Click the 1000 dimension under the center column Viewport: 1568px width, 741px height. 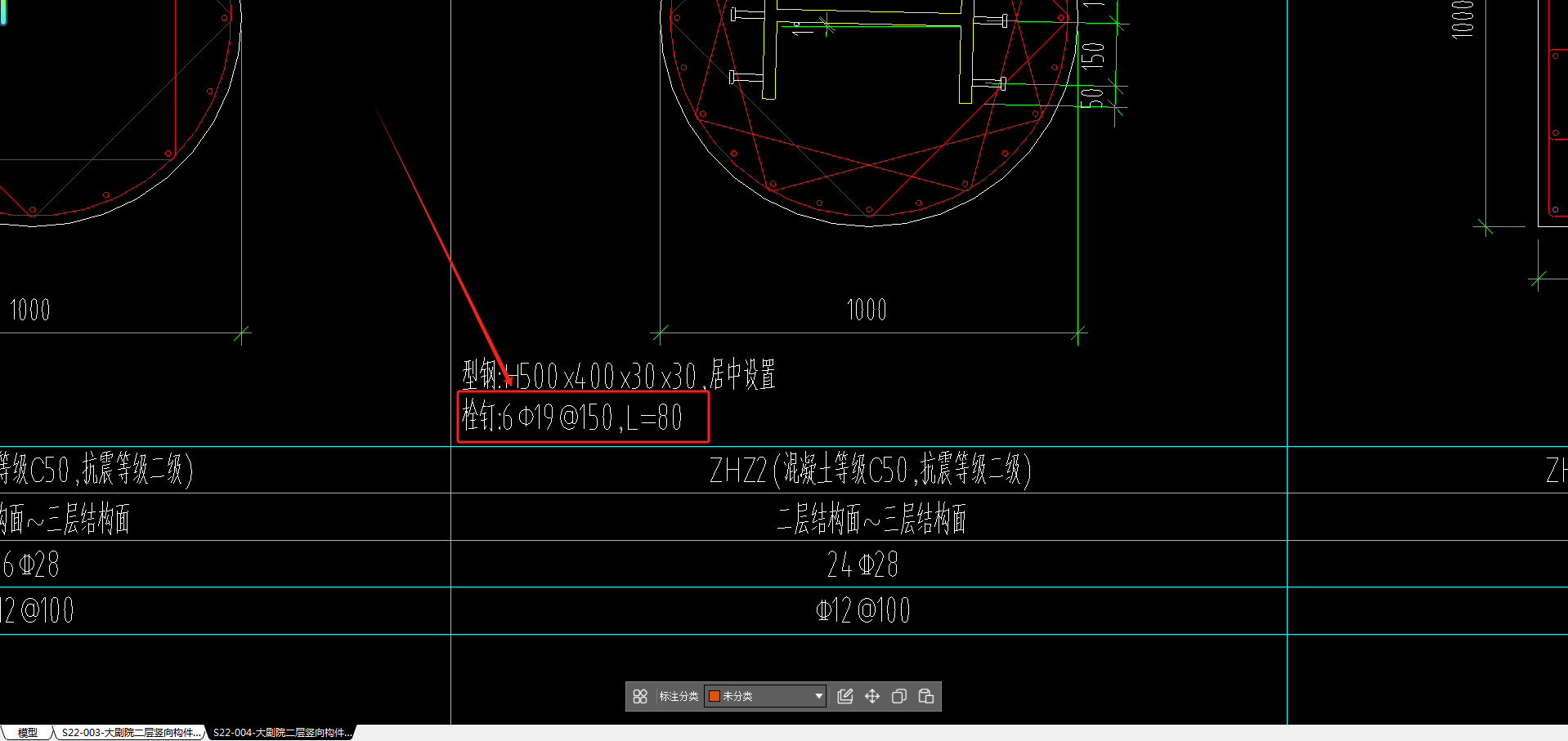click(x=867, y=310)
